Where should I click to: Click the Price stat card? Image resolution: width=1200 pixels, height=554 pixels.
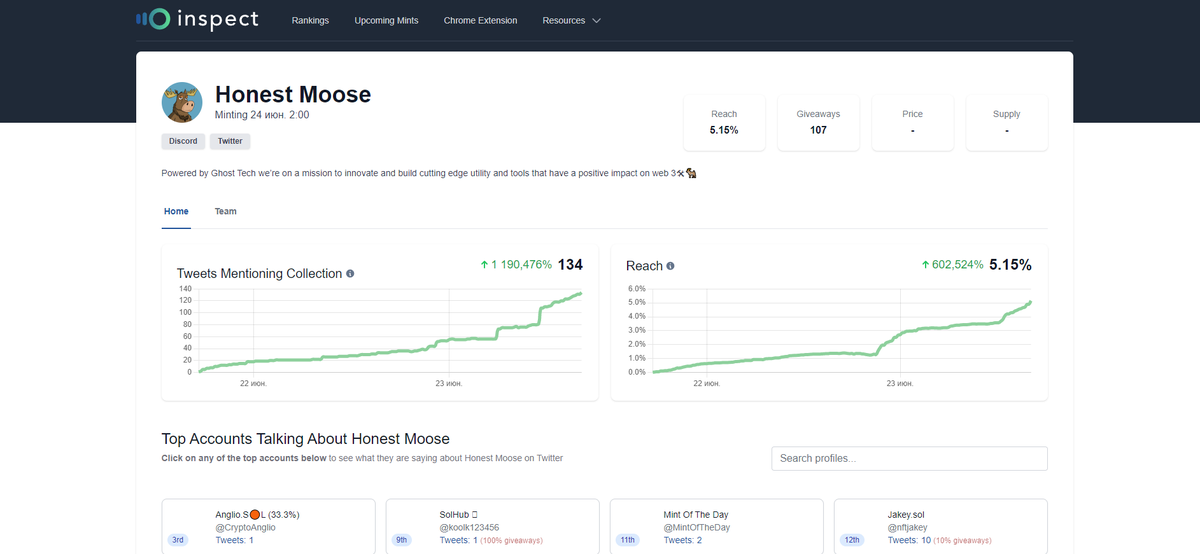(912, 123)
